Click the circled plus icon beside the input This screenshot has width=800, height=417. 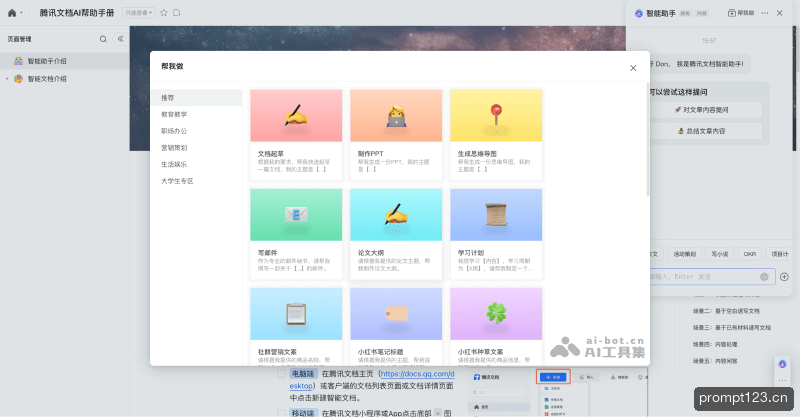784,277
